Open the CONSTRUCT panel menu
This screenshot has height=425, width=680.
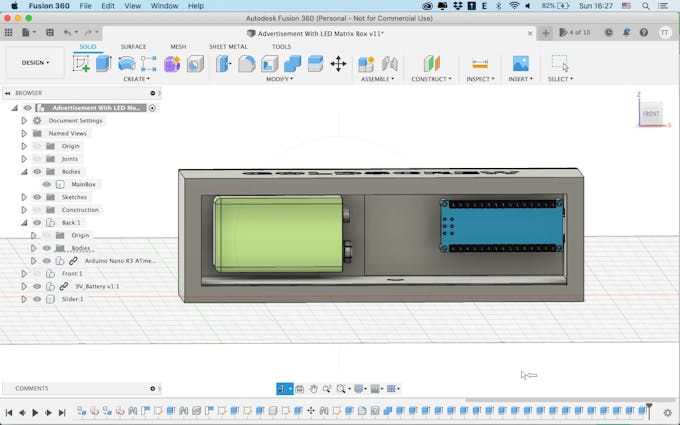pyautogui.click(x=430, y=79)
